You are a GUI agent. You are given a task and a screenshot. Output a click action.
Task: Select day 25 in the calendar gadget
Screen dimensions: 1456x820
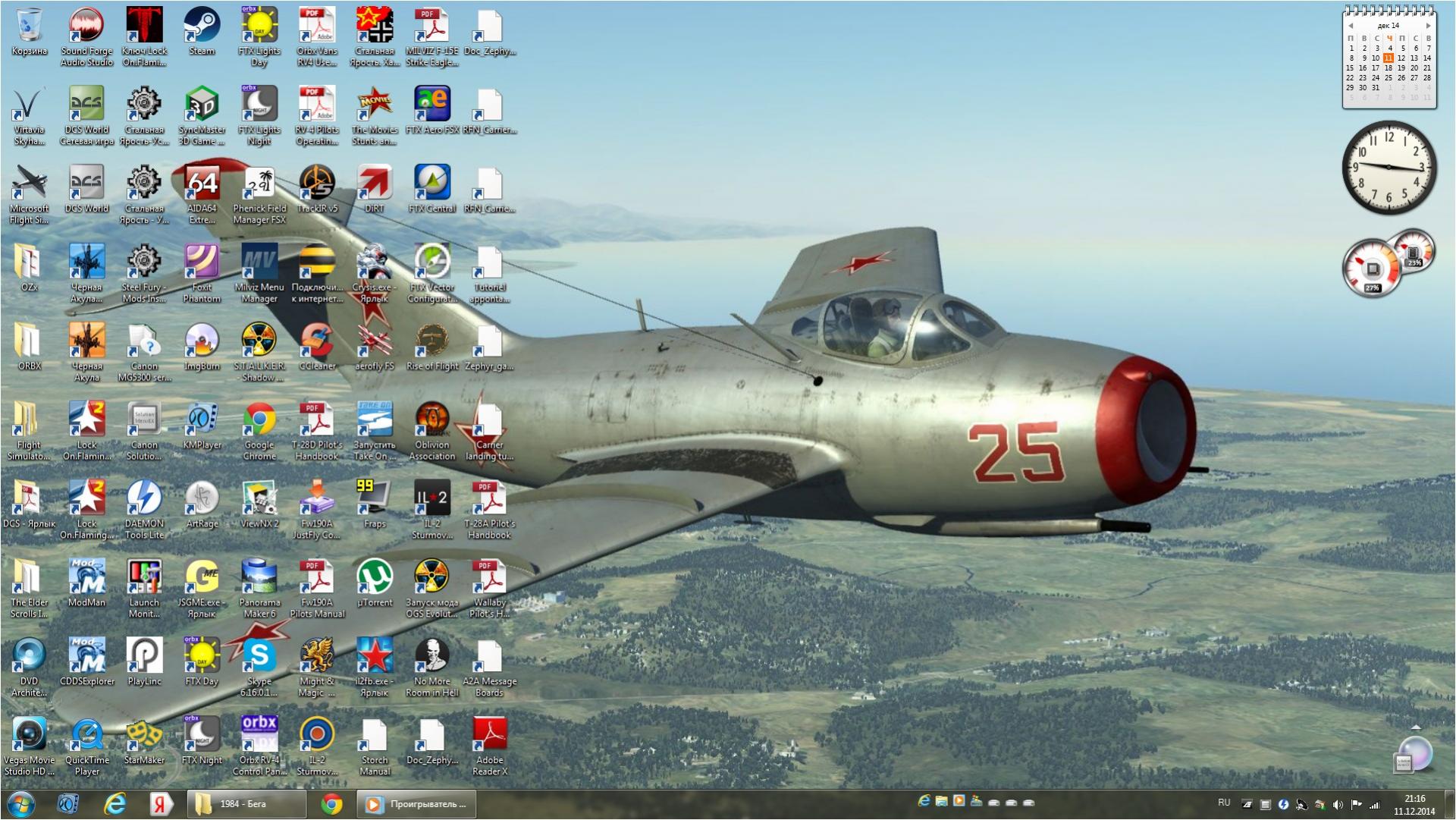(1389, 77)
